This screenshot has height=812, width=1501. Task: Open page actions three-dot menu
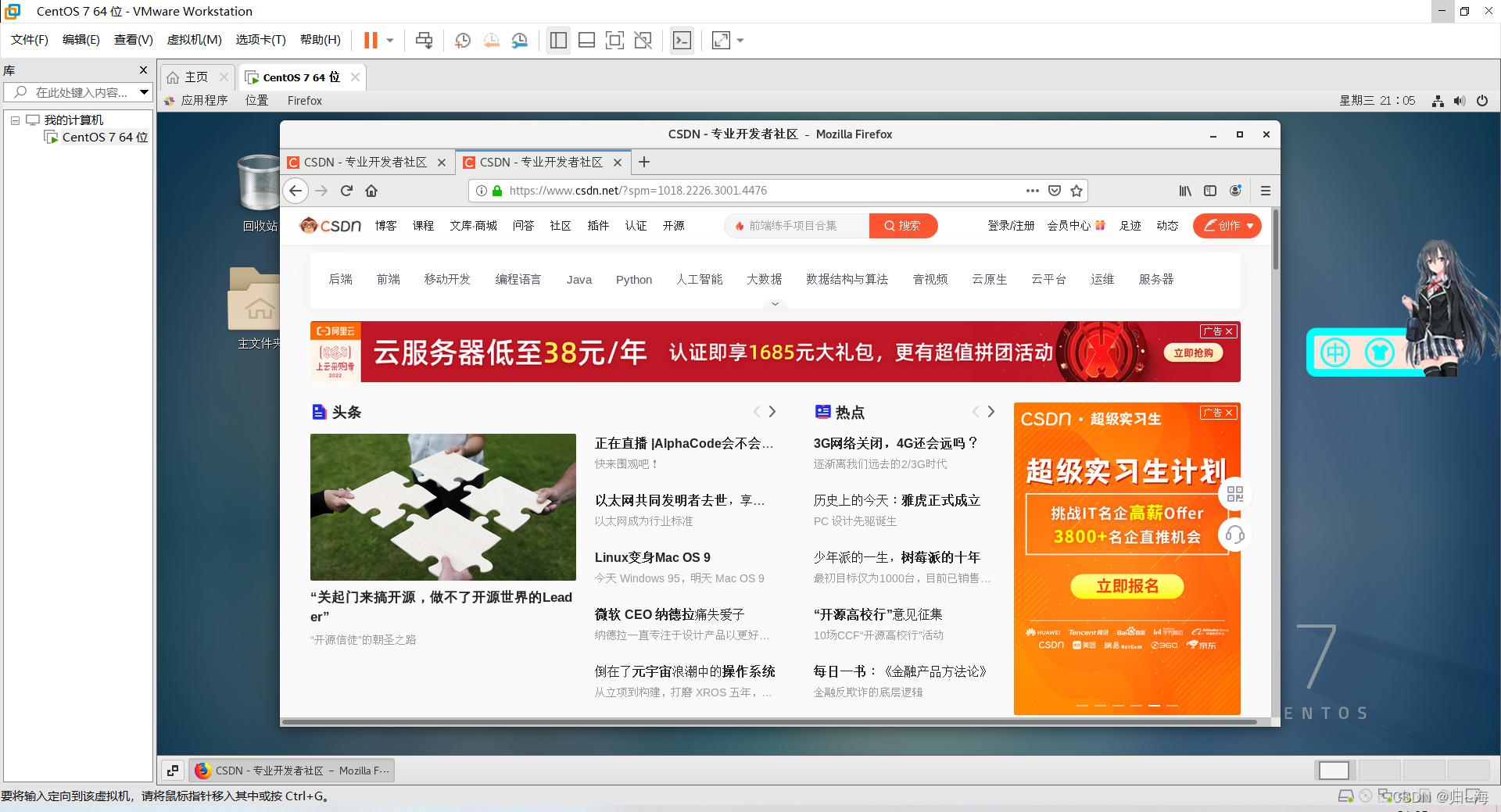pos(1033,190)
